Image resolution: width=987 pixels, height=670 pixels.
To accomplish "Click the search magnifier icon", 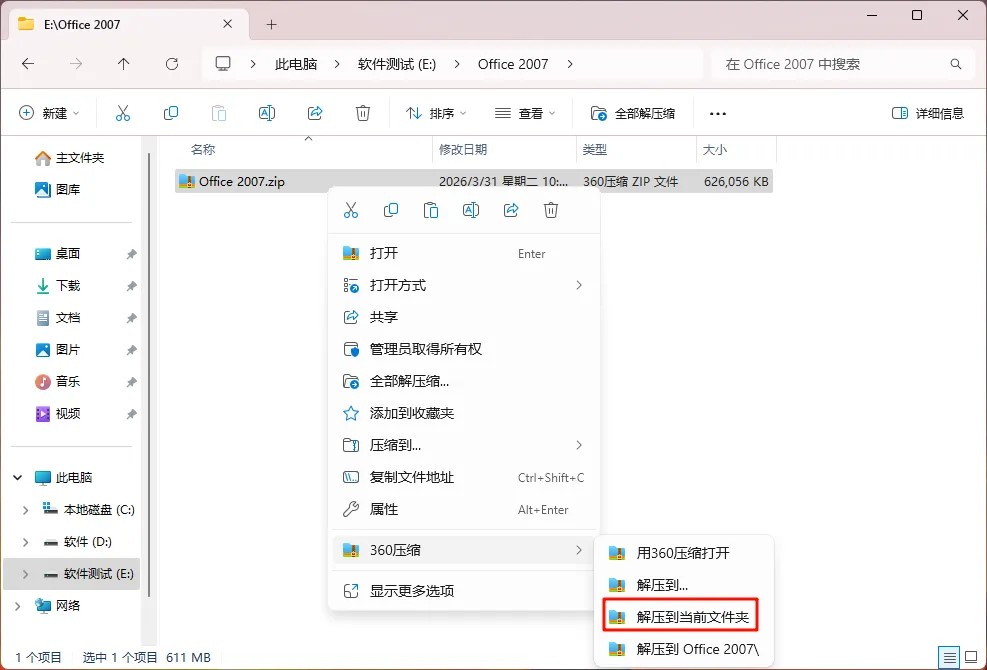I will coord(956,64).
